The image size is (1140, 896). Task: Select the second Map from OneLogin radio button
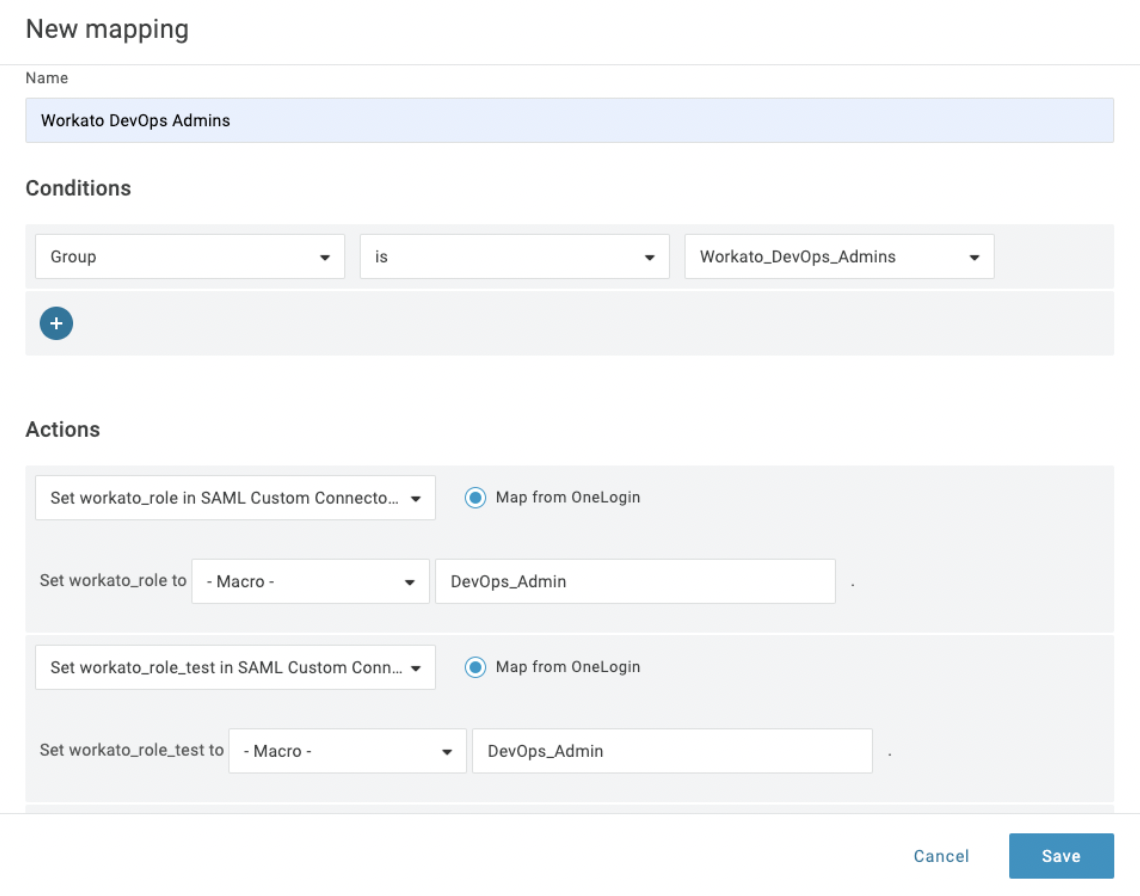475,667
